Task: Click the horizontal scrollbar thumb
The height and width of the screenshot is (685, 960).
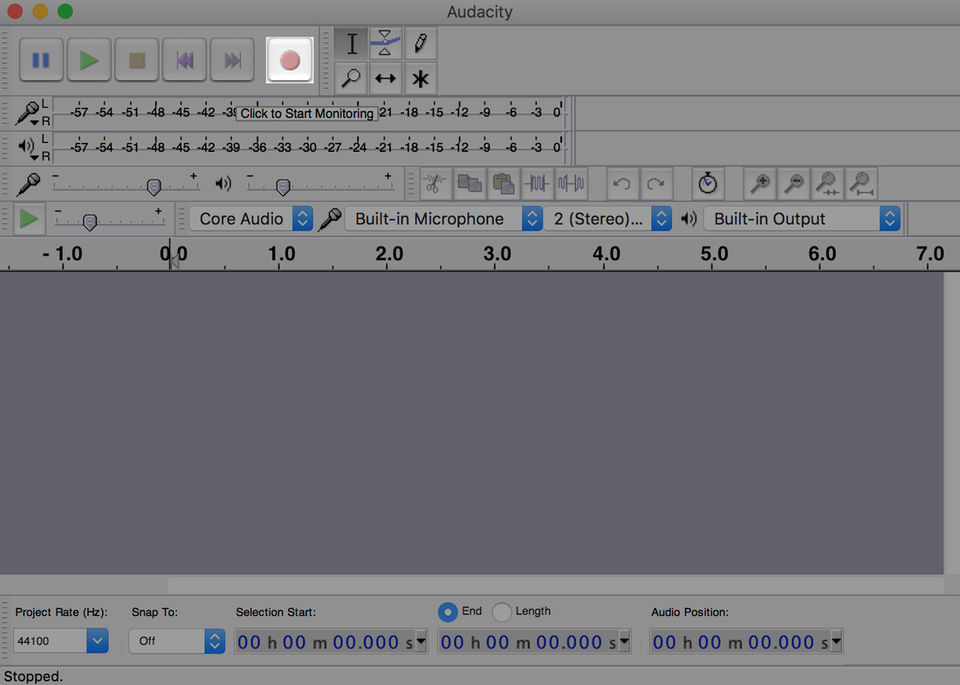Action: click(555, 585)
